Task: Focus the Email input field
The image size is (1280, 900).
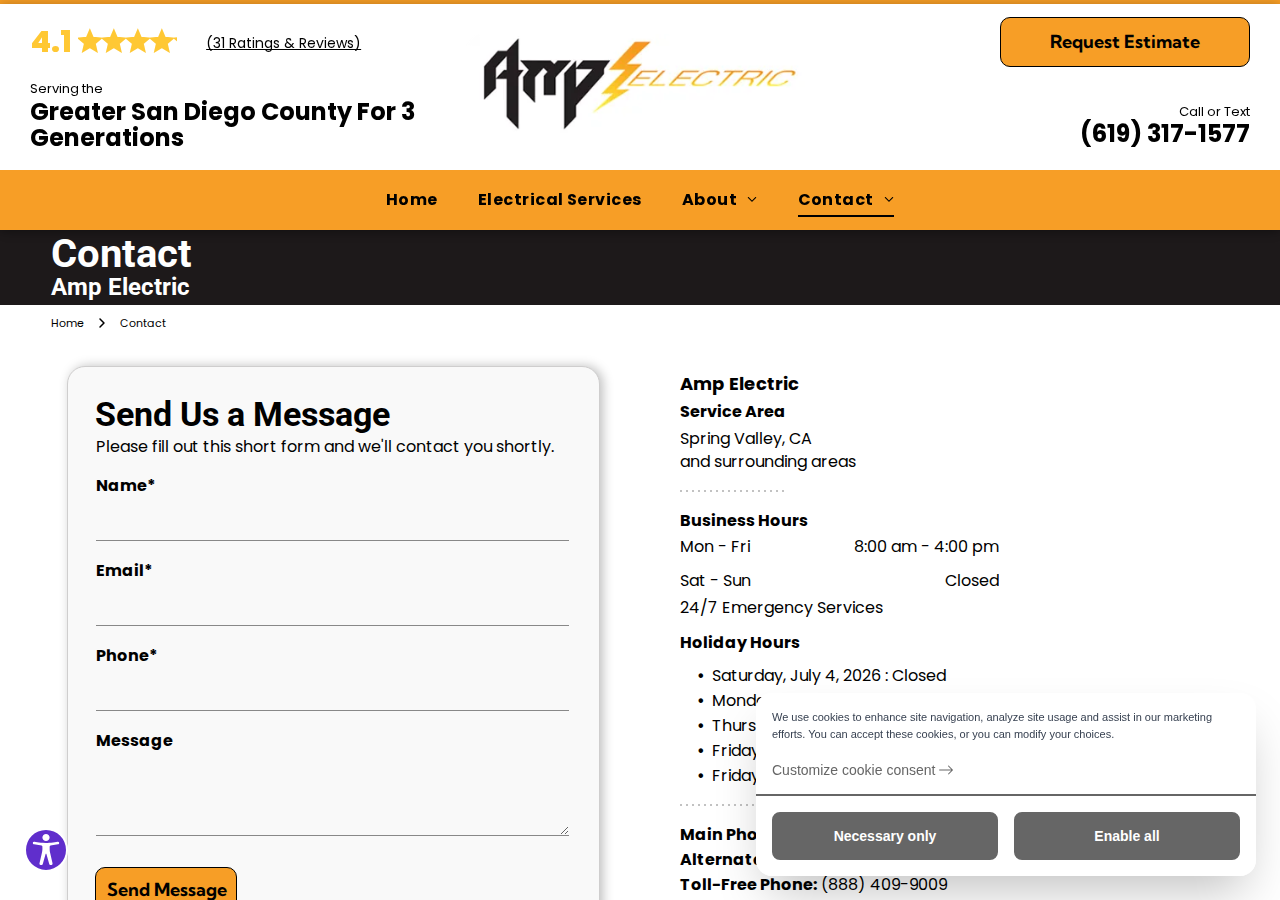Action: [332, 606]
